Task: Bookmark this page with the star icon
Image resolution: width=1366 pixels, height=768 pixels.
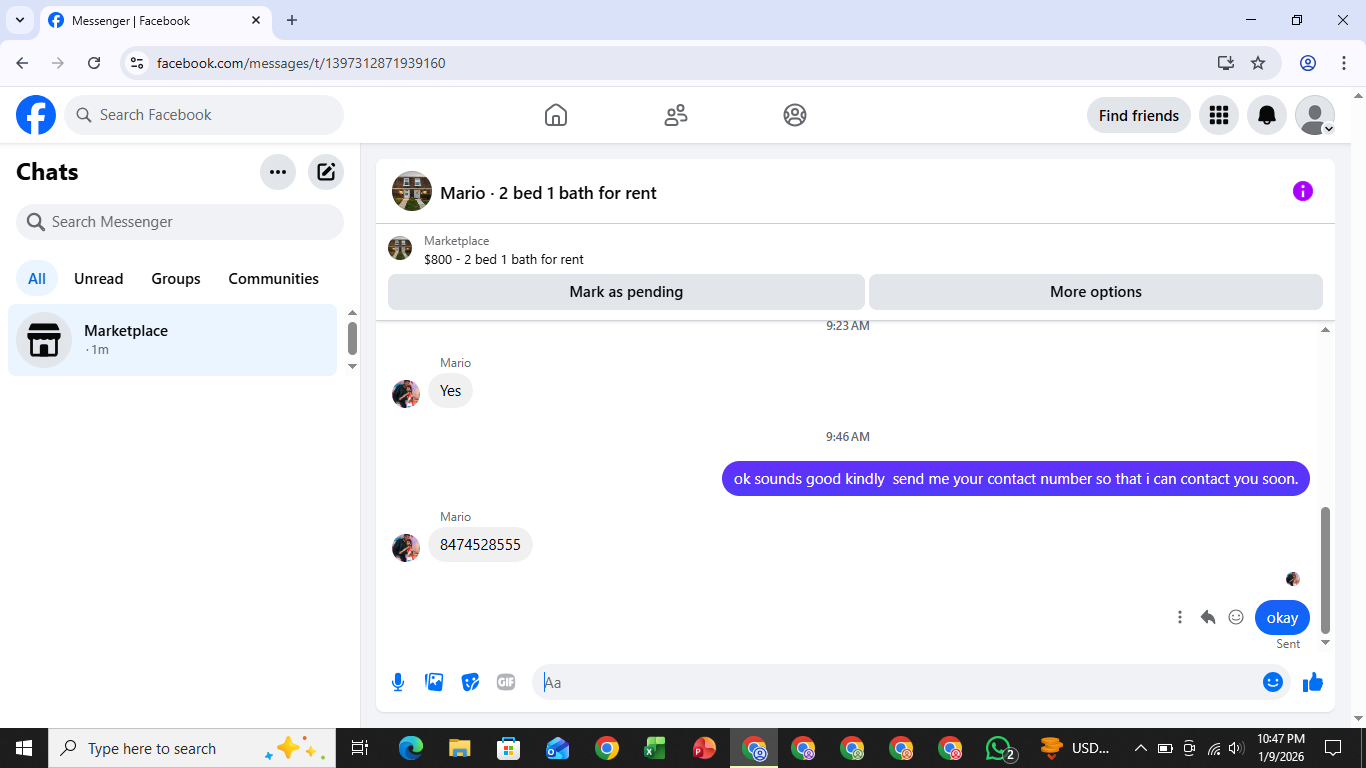Action: pyautogui.click(x=1258, y=63)
